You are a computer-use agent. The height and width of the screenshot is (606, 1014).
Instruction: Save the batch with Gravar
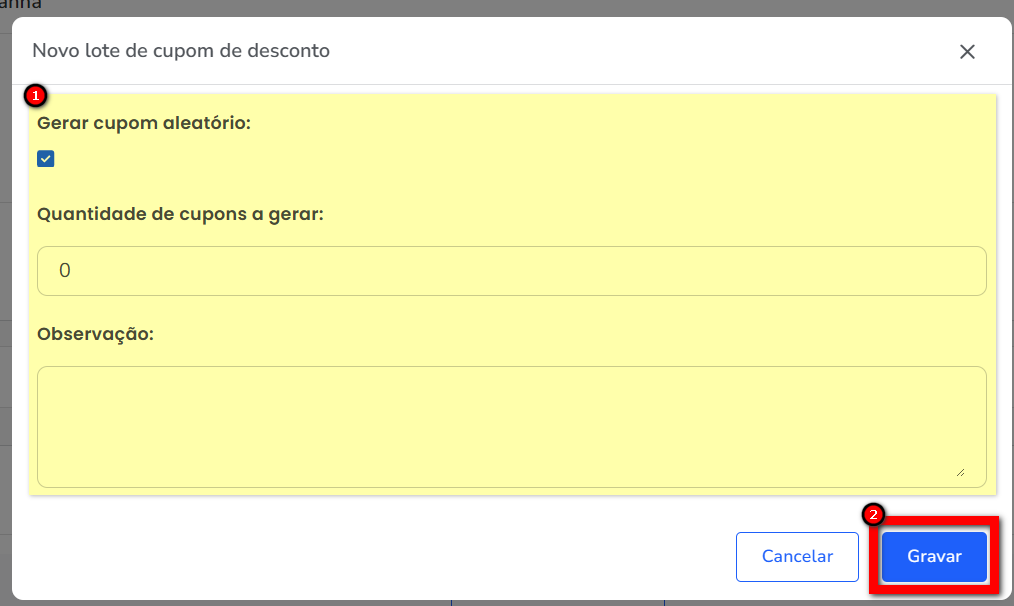934,557
